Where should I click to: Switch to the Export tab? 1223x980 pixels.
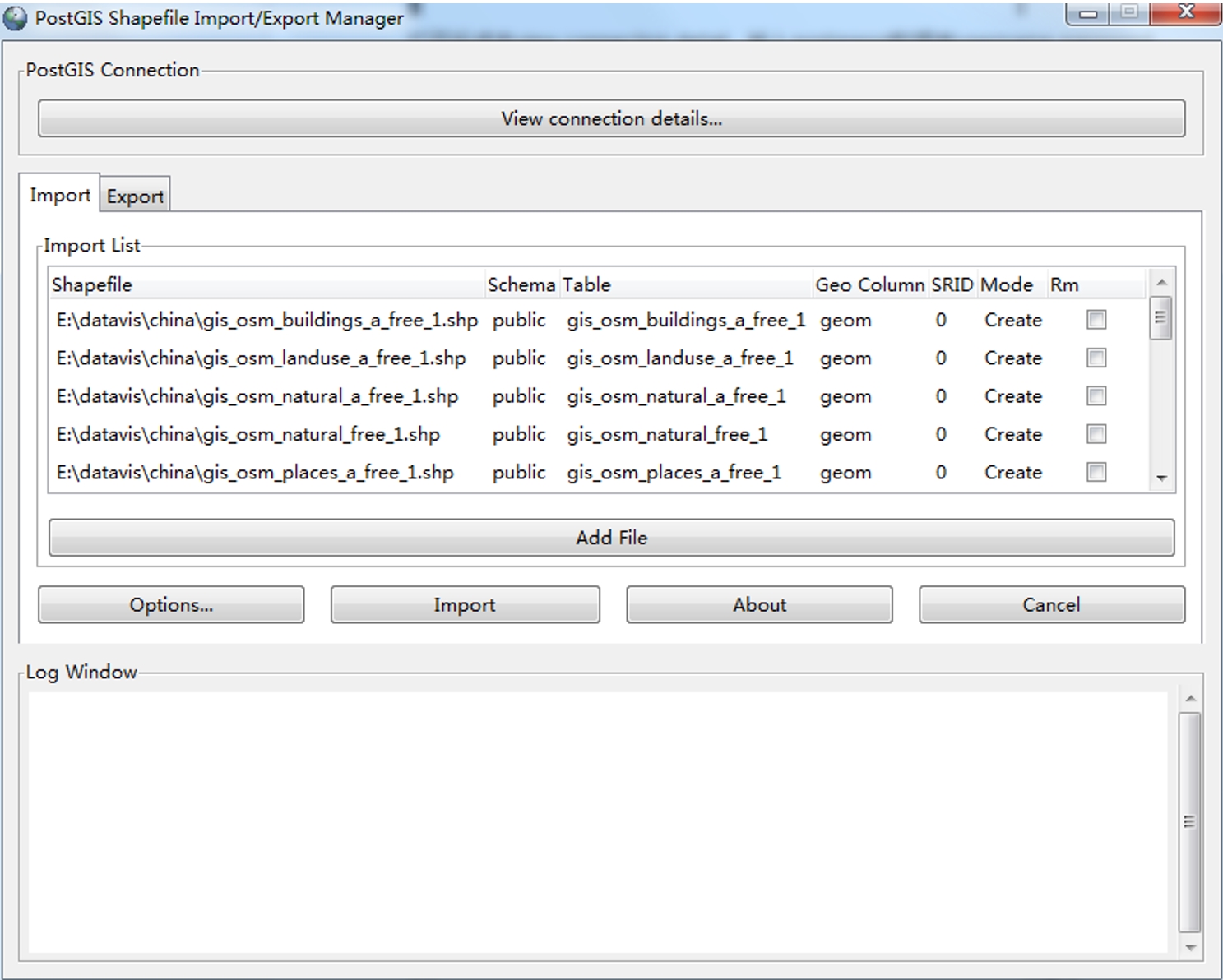click(x=136, y=196)
